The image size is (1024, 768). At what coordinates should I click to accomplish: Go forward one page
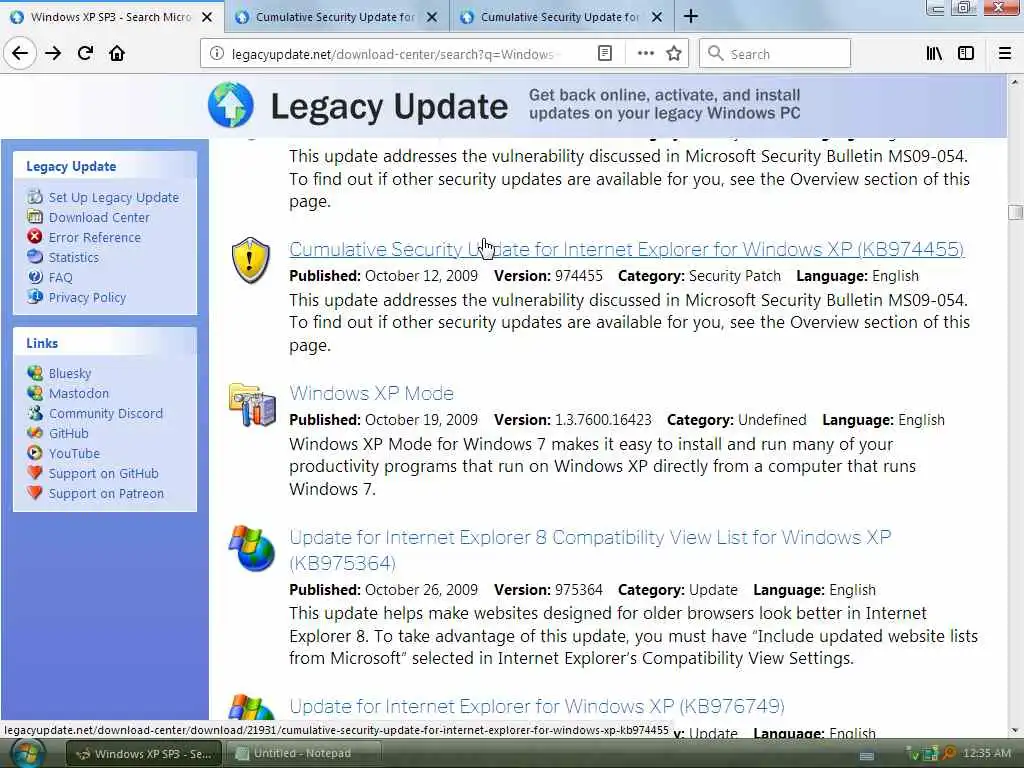53,53
